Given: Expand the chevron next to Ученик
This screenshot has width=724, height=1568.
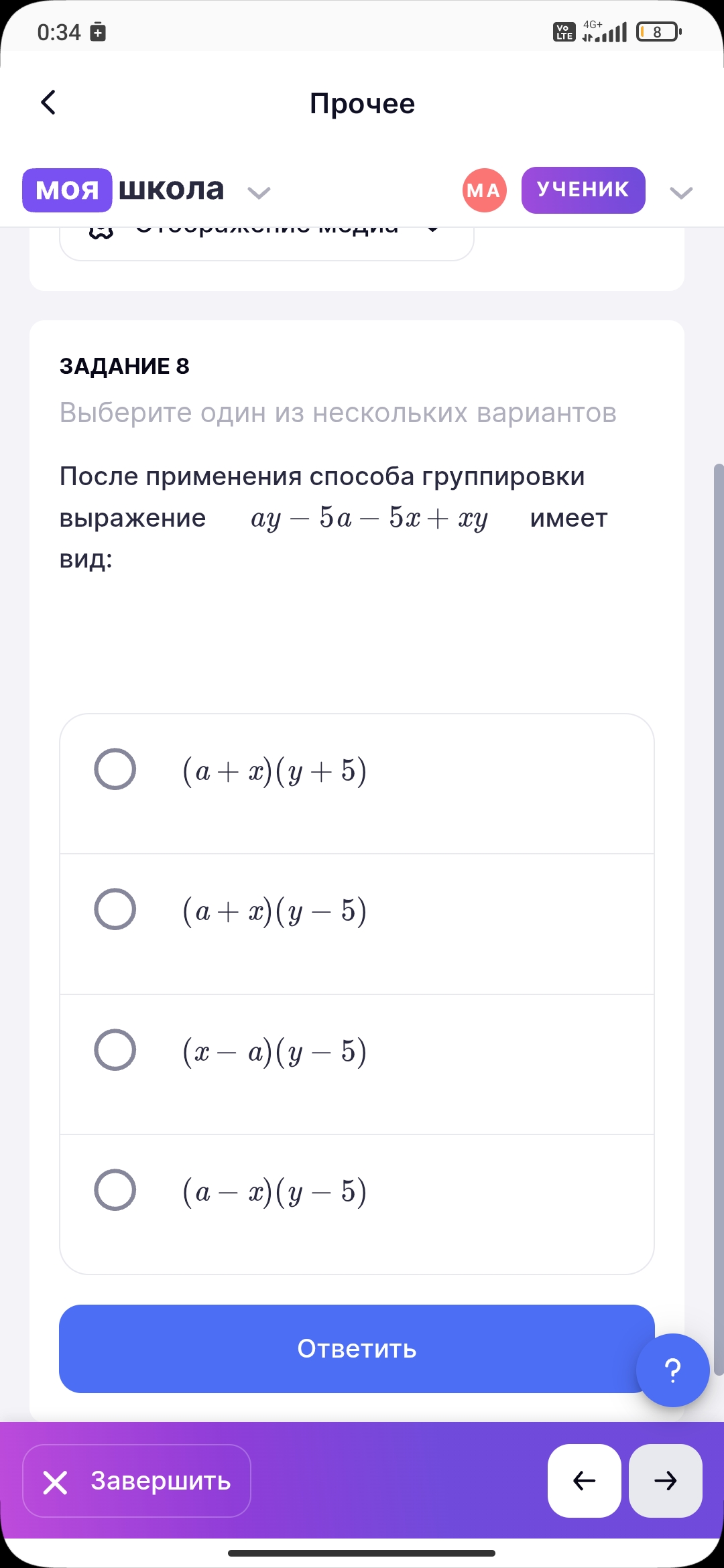Looking at the screenshot, I should click(x=680, y=193).
